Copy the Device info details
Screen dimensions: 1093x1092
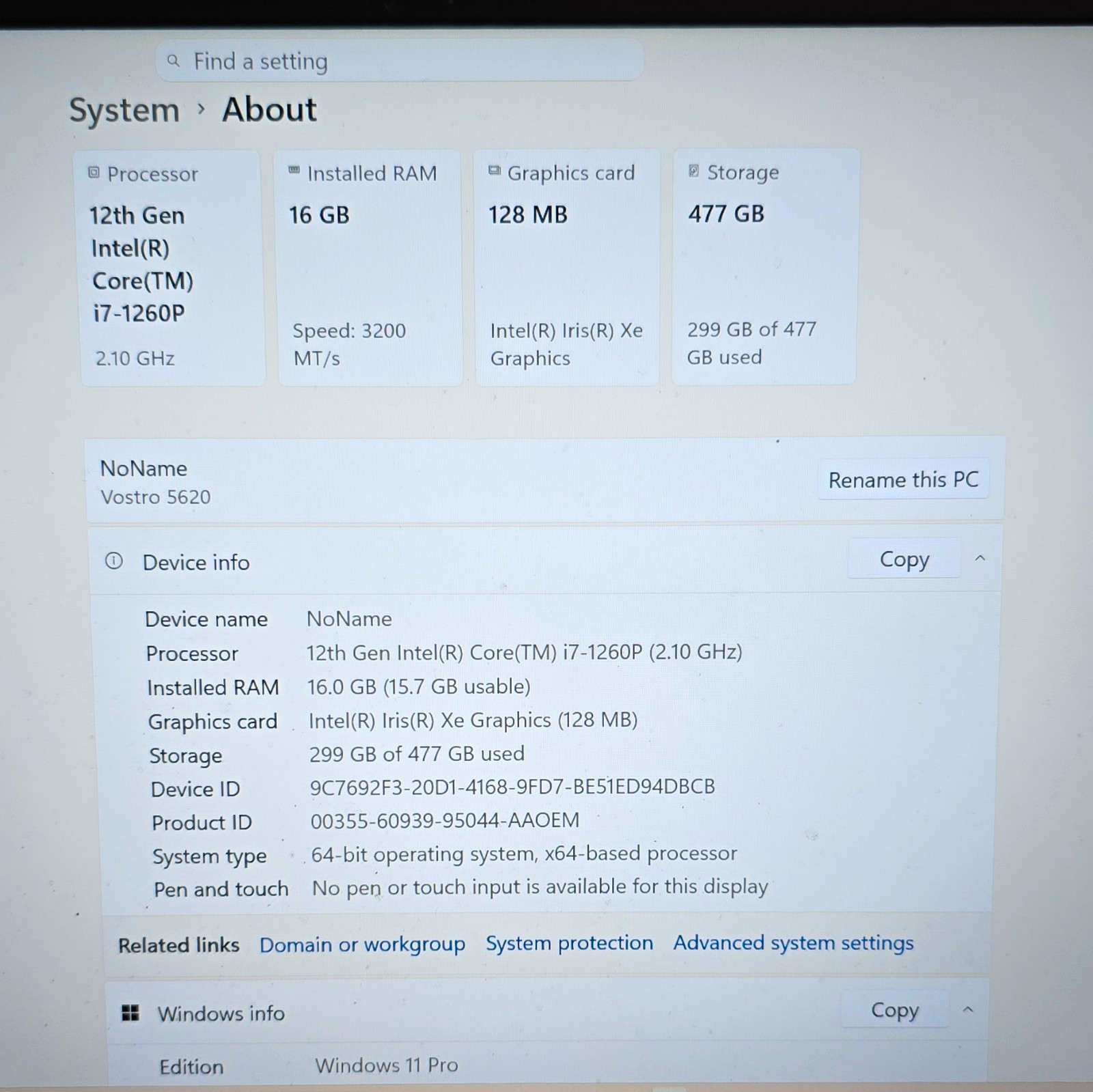pos(904,559)
